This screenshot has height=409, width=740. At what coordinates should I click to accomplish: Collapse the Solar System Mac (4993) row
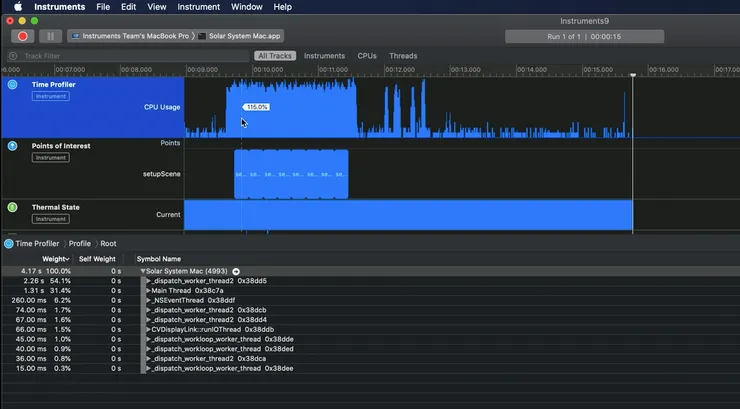tap(144, 271)
